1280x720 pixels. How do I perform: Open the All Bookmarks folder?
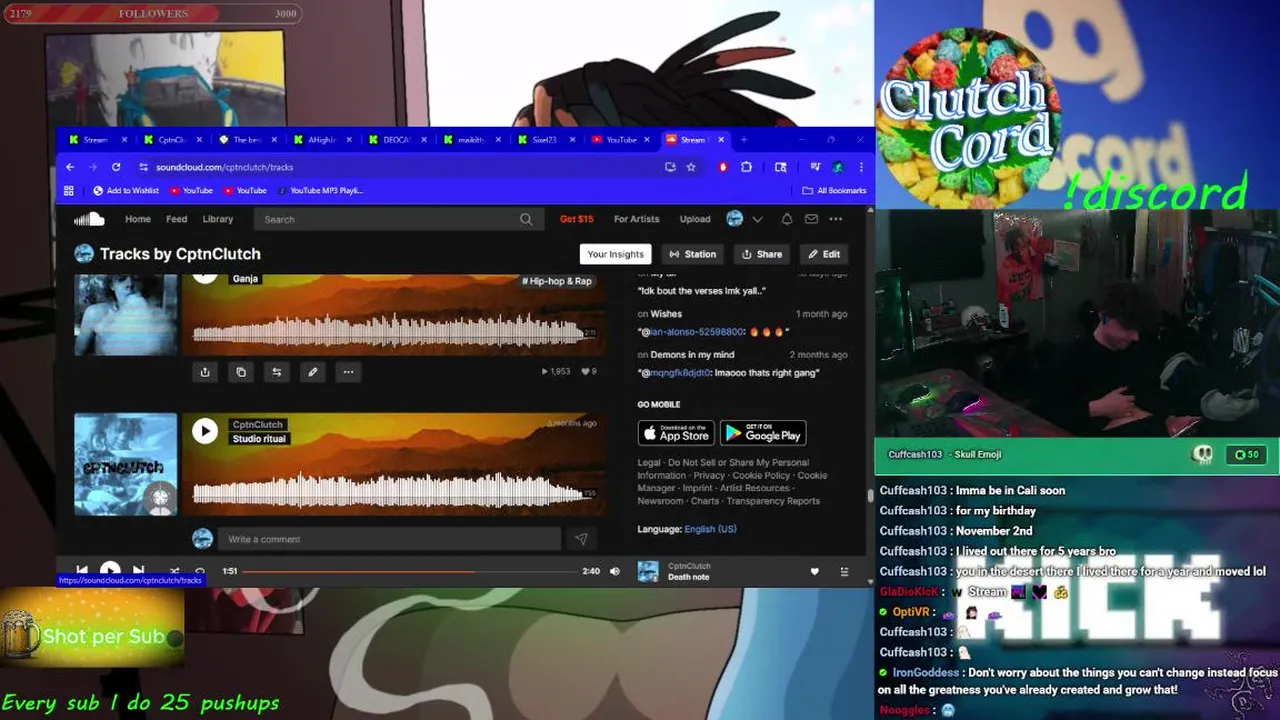tap(834, 190)
